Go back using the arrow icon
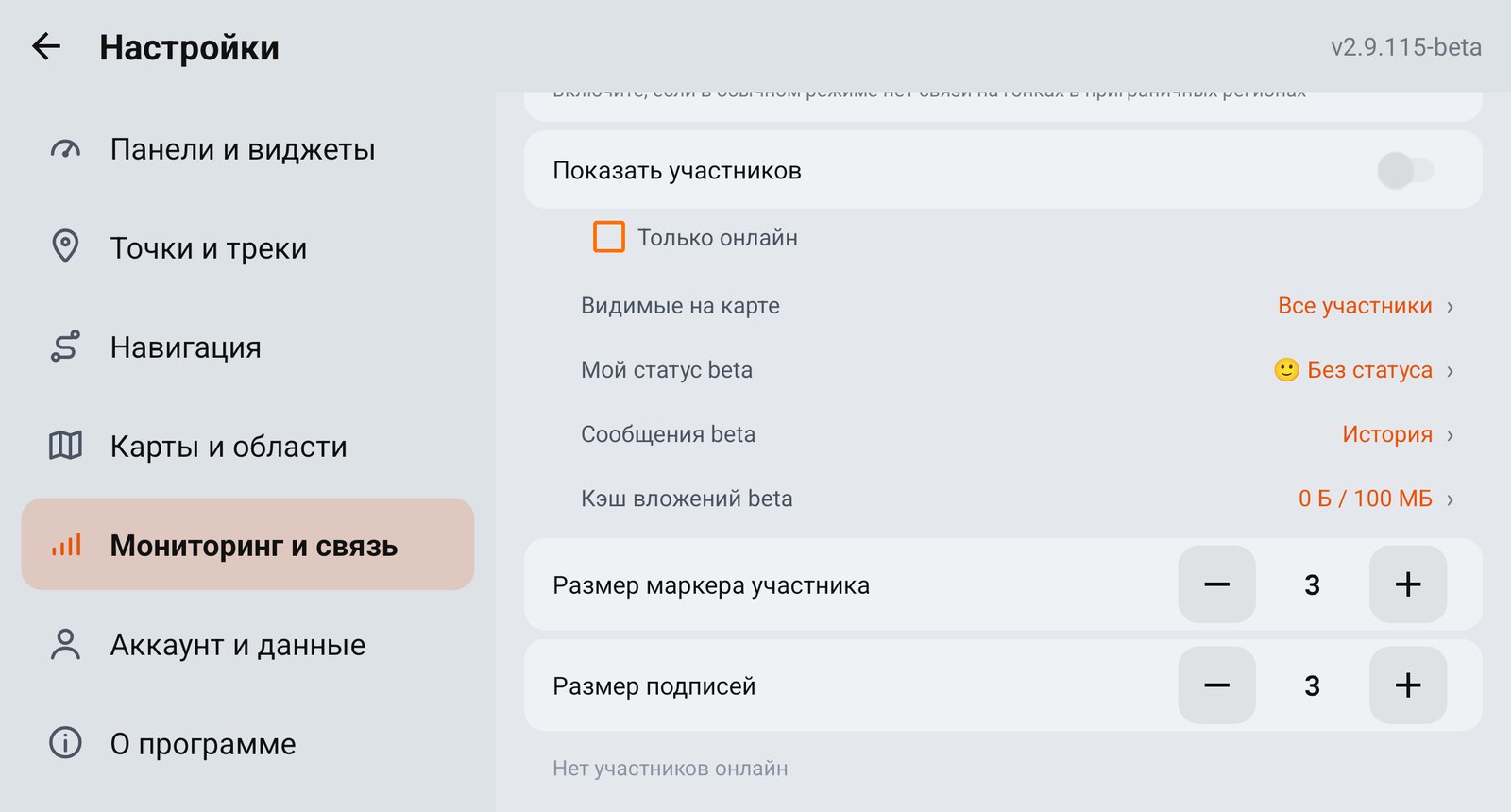The width and height of the screenshot is (1511, 812). click(x=46, y=46)
